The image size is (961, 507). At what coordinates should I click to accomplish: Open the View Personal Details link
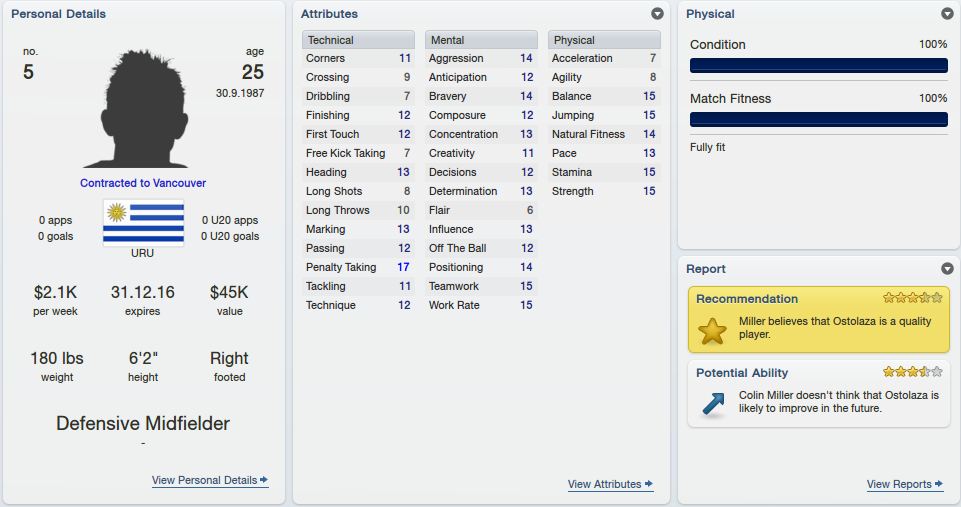click(210, 480)
